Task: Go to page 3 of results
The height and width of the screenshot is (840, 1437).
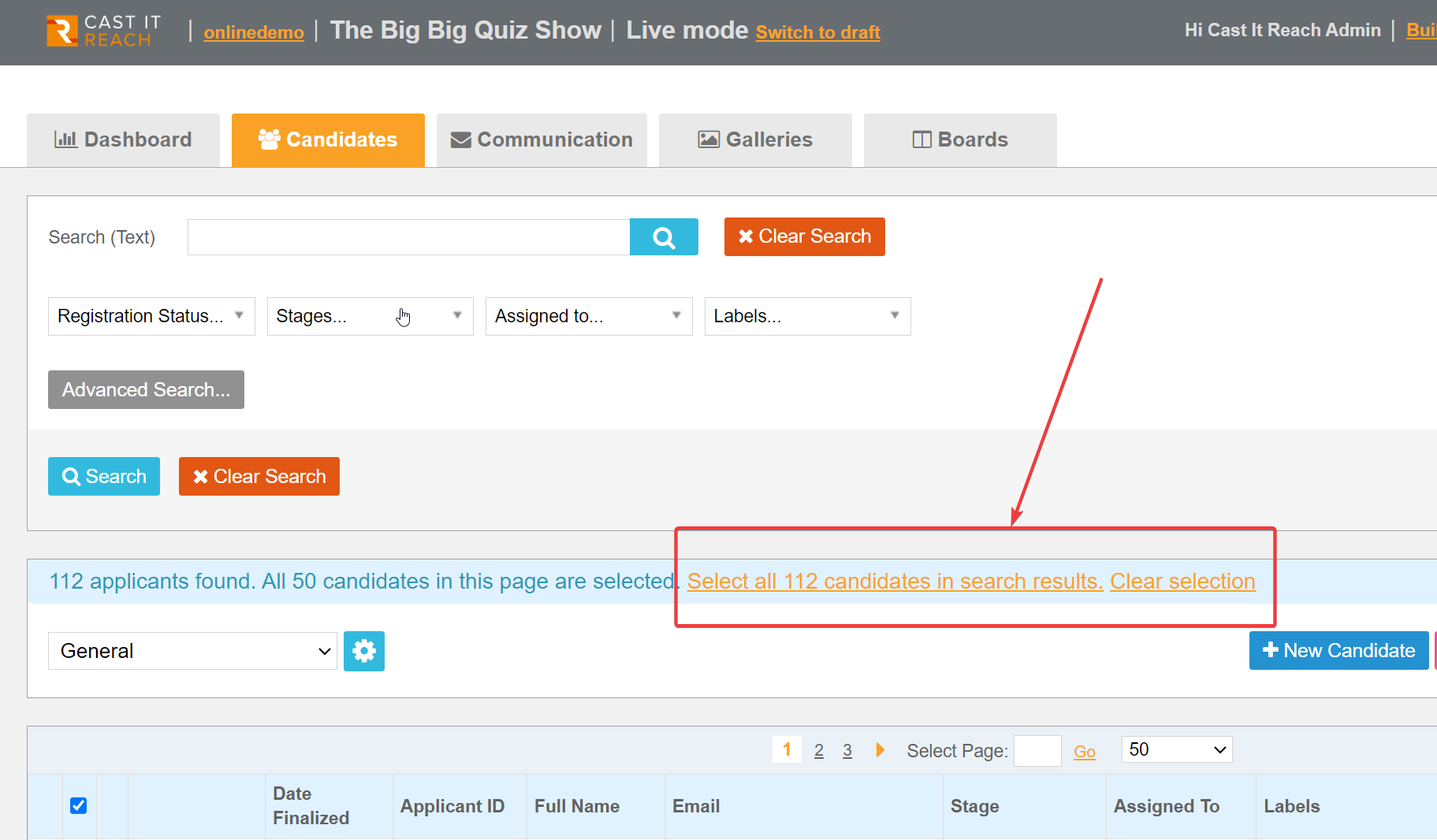Action: pyautogui.click(x=847, y=750)
